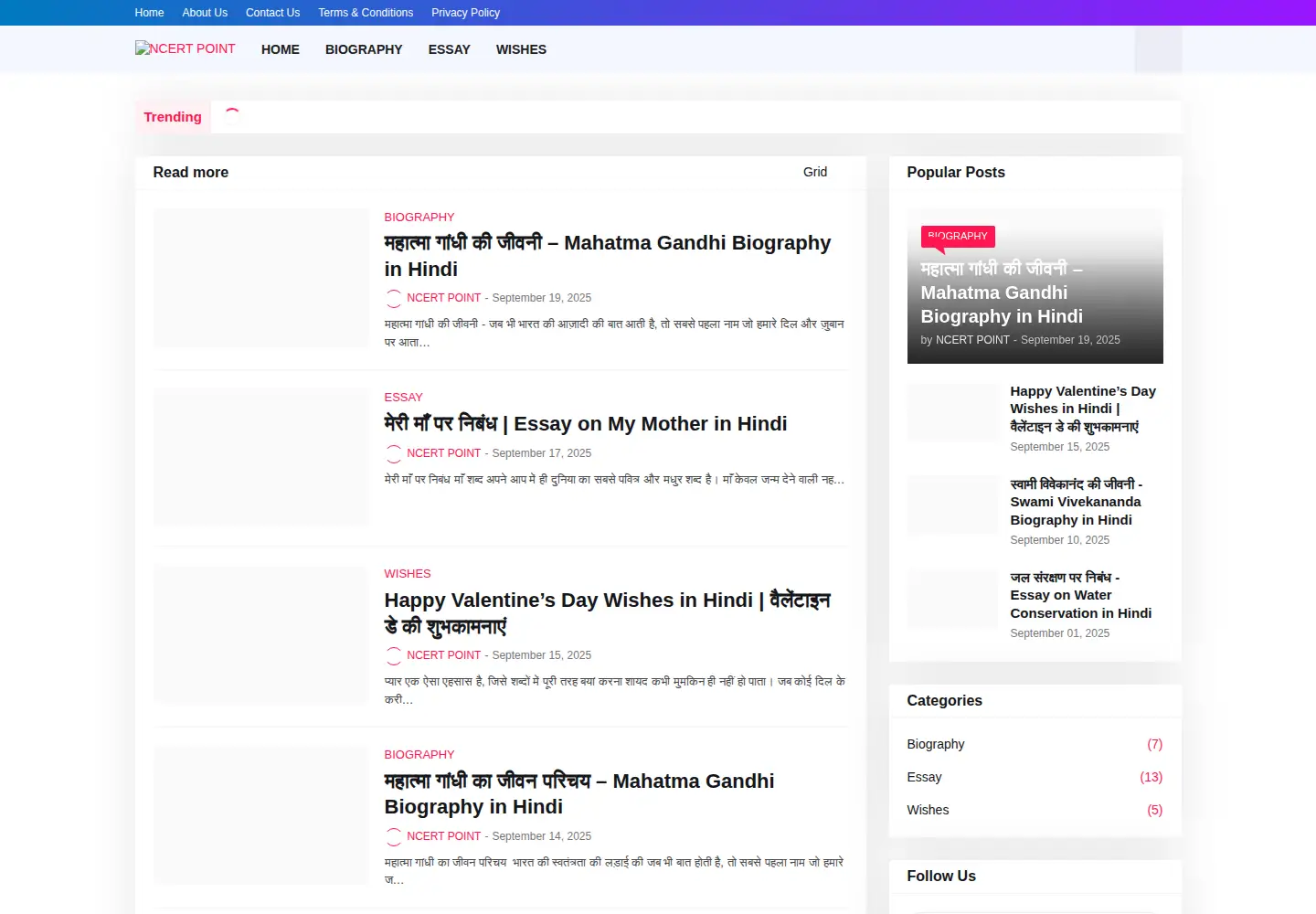
Task: Open Essay on My Mother in Hindi title
Action: tap(586, 424)
